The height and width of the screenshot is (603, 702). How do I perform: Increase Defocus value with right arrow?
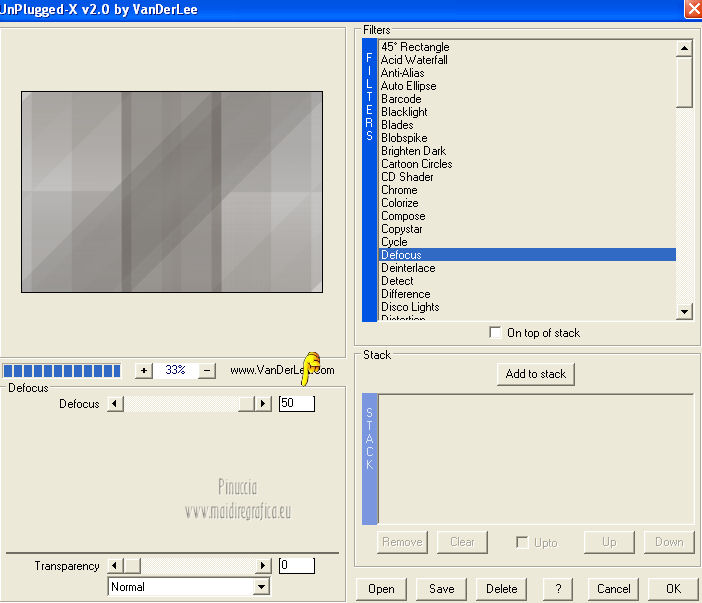263,404
